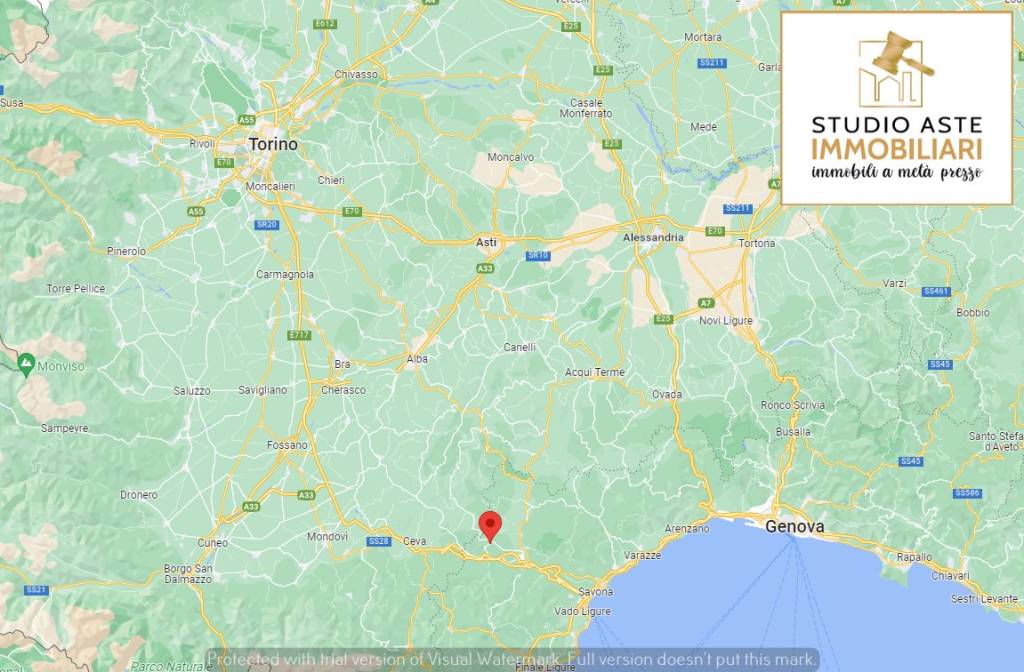The width and height of the screenshot is (1024, 672).
Task: Click the SS586 road shield
Action: [967, 493]
